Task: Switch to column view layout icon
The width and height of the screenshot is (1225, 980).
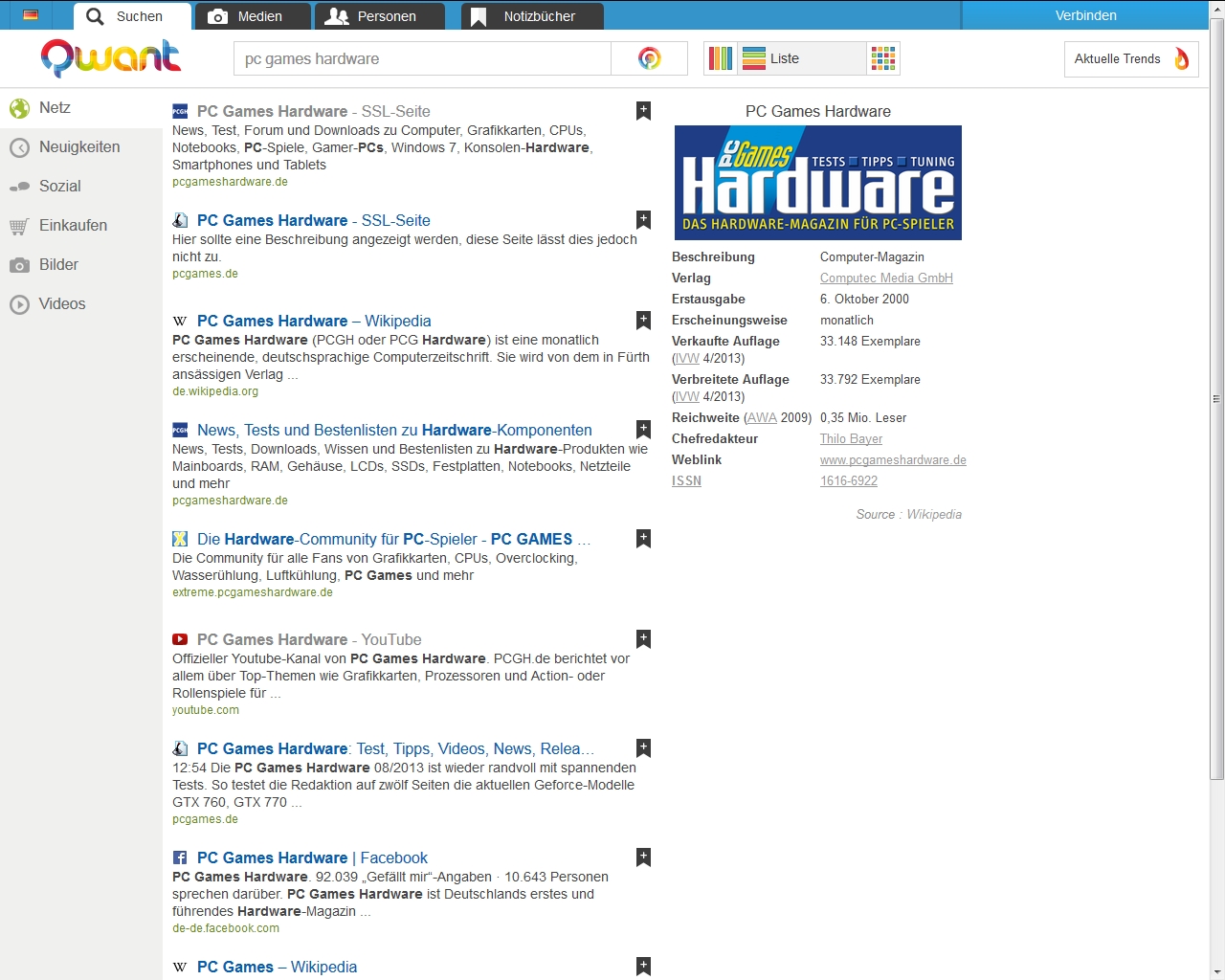Action: 721,58
